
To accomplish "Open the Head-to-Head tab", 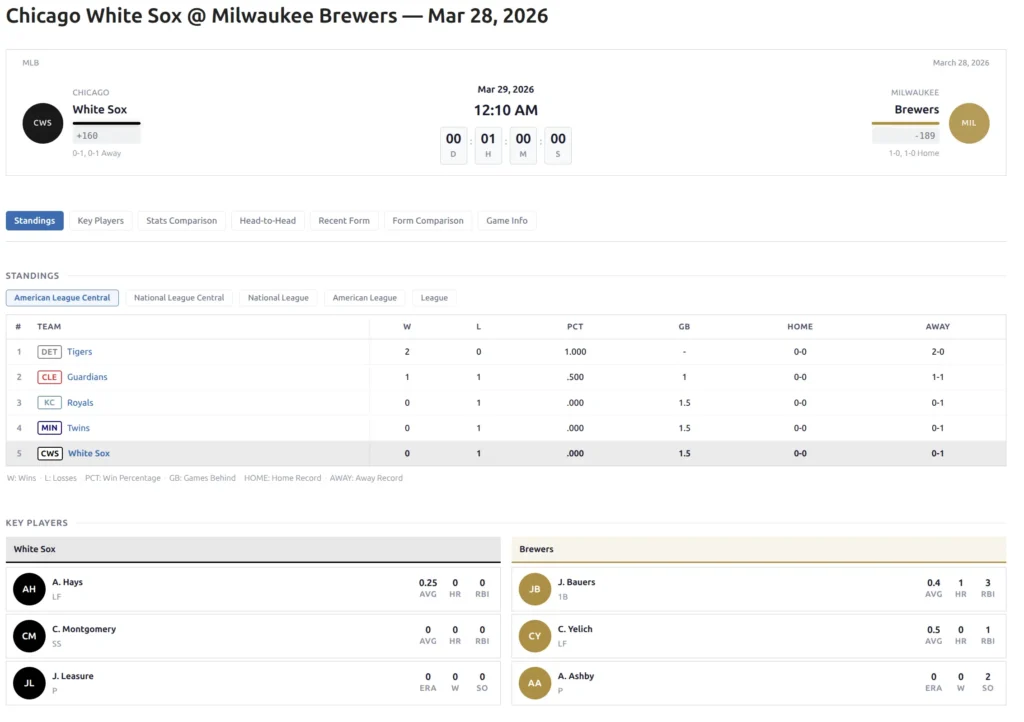I will click(268, 221).
